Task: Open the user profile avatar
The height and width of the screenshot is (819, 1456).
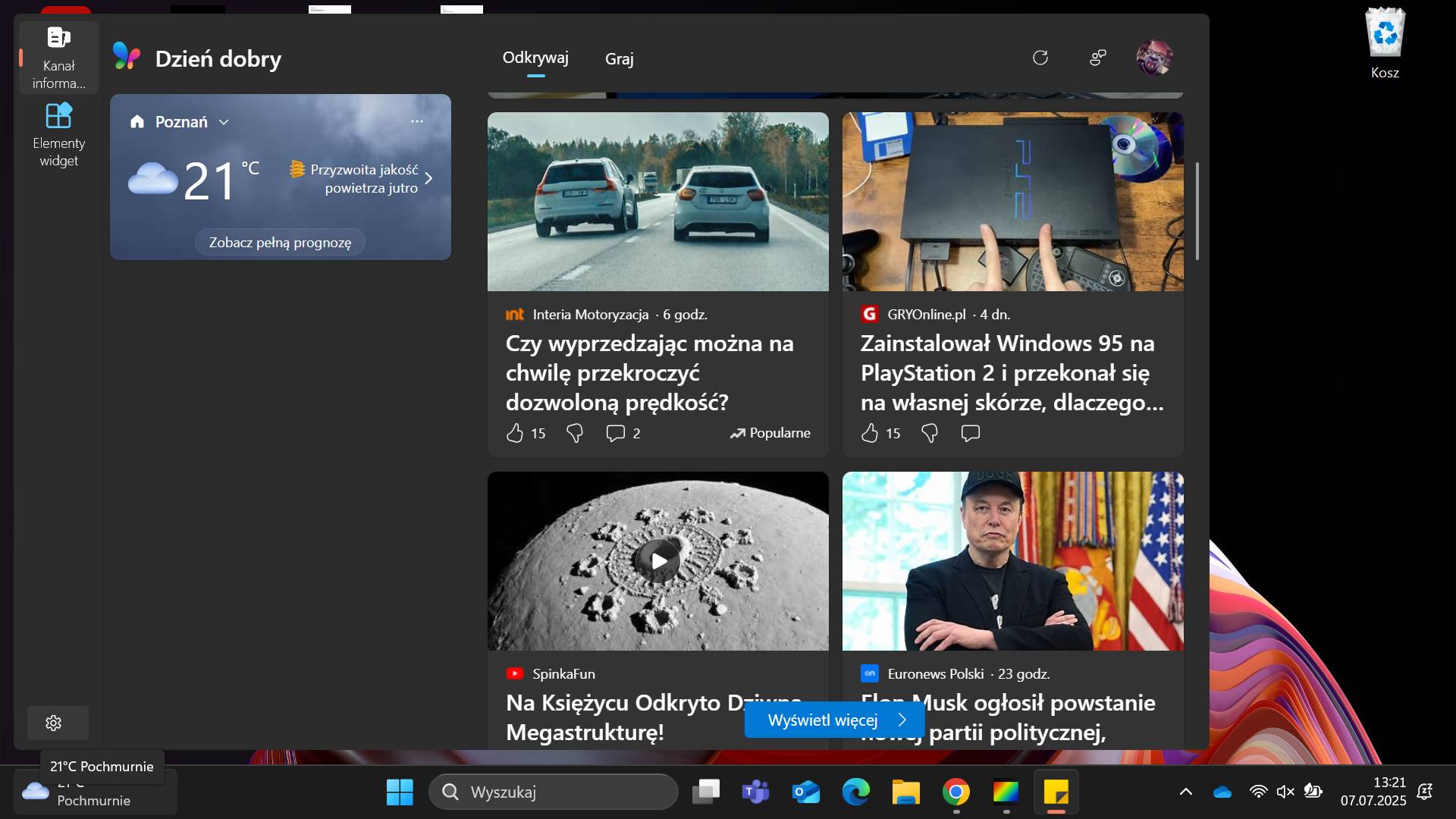Action: (1154, 58)
